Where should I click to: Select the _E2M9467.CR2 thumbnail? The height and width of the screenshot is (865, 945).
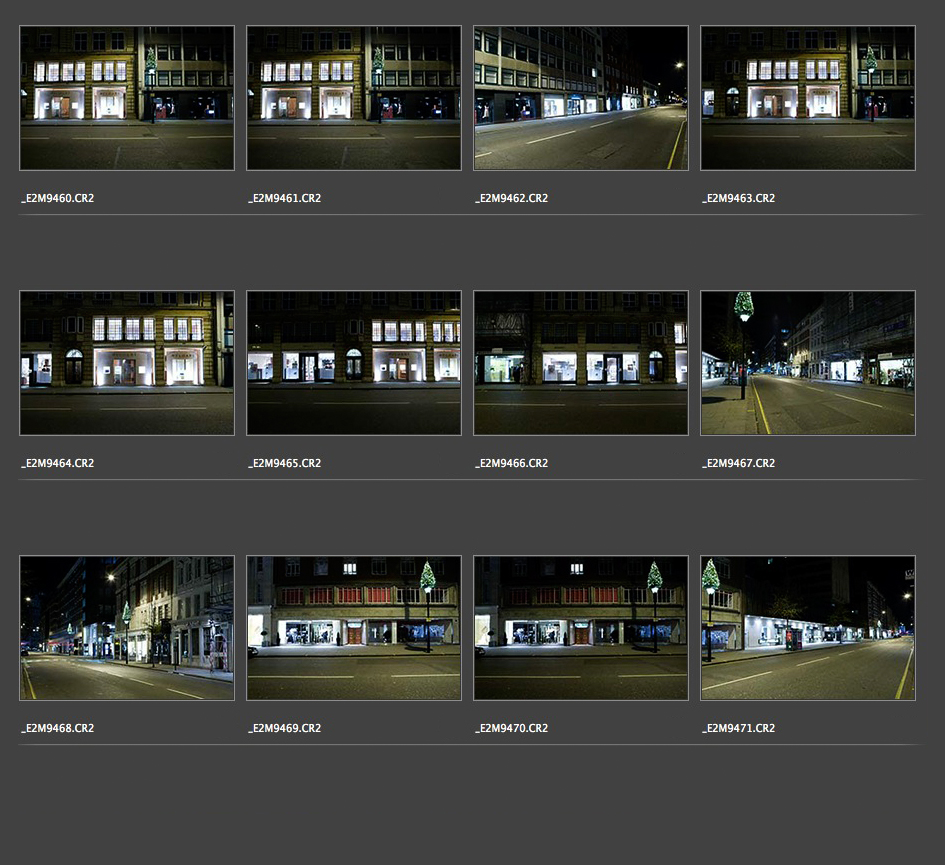[808, 363]
